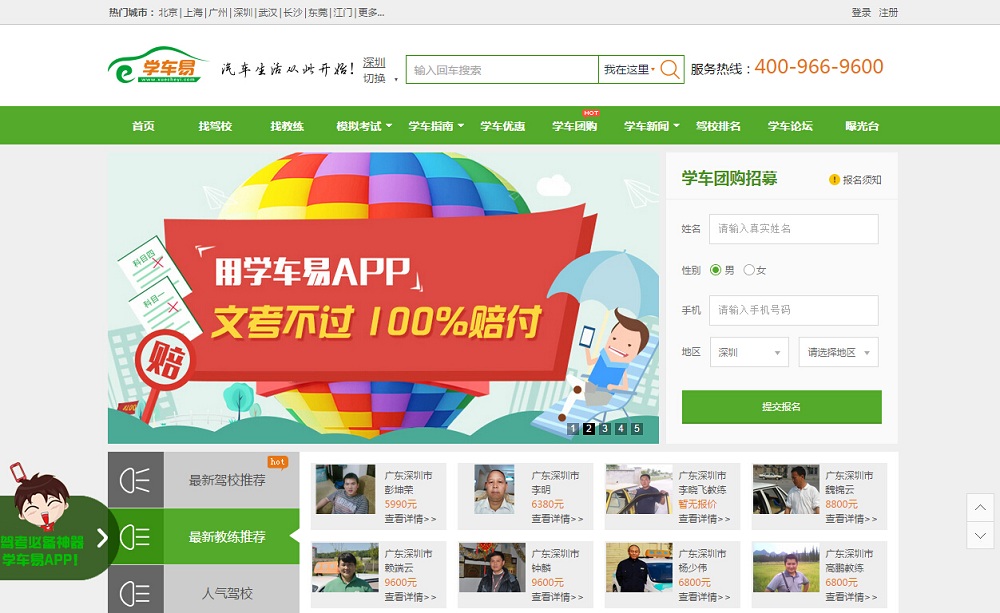
Task: Click the 请输入手机号码 phone field
Action: [793, 310]
